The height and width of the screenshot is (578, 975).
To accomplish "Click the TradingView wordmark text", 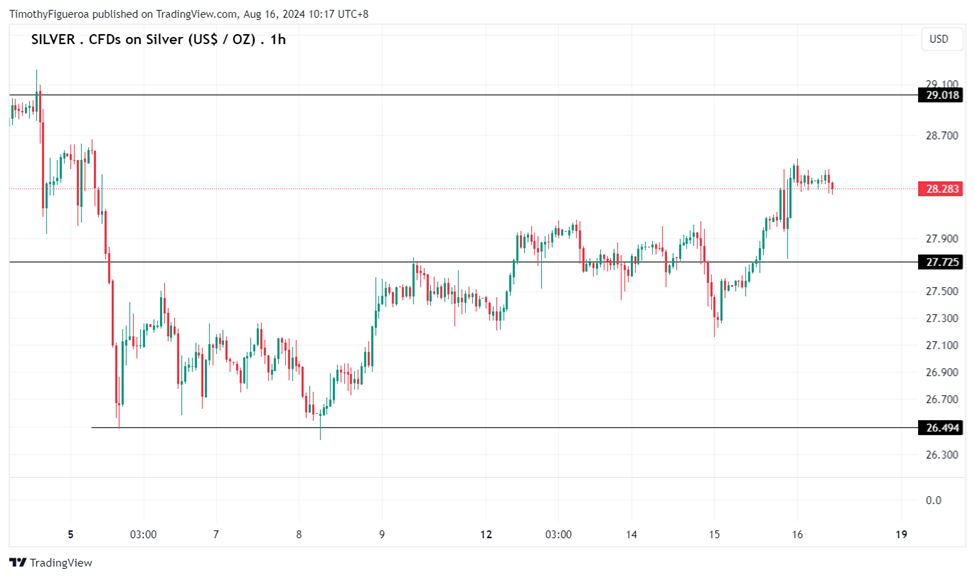I will pos(61,563).
